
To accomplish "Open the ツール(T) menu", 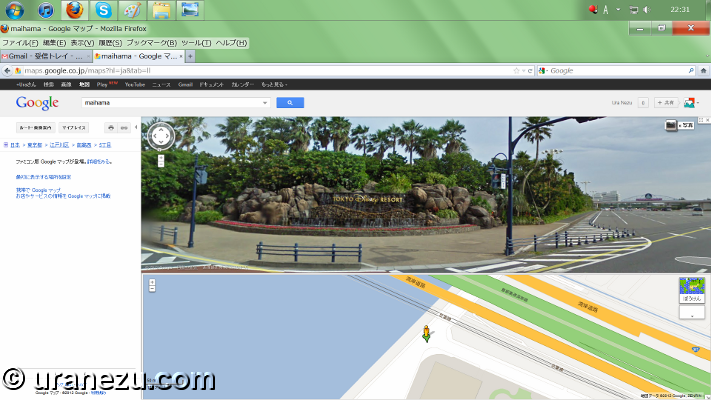I will [x=196, y=43].
